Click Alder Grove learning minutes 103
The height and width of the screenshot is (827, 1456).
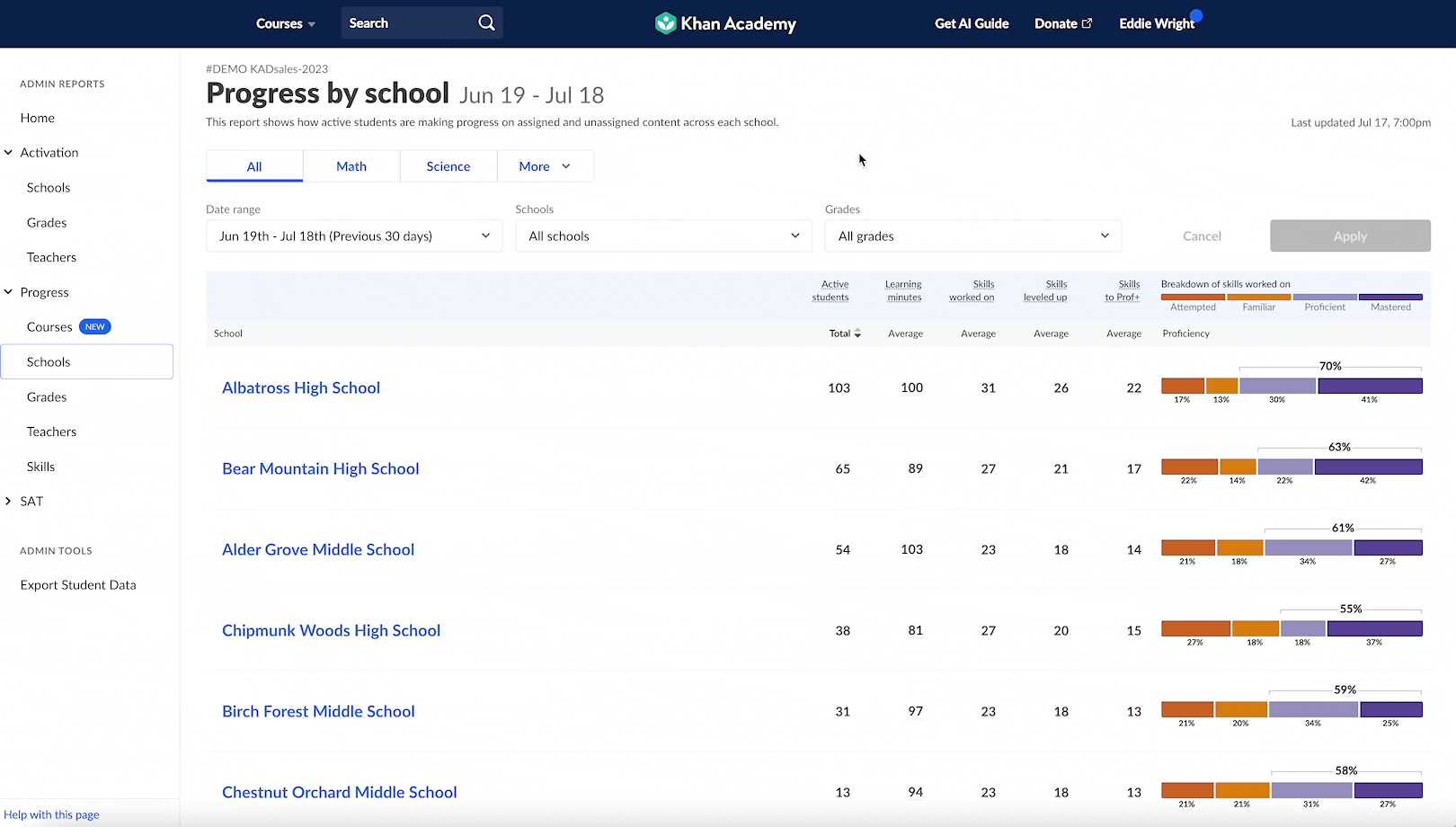tap(911, 550)
